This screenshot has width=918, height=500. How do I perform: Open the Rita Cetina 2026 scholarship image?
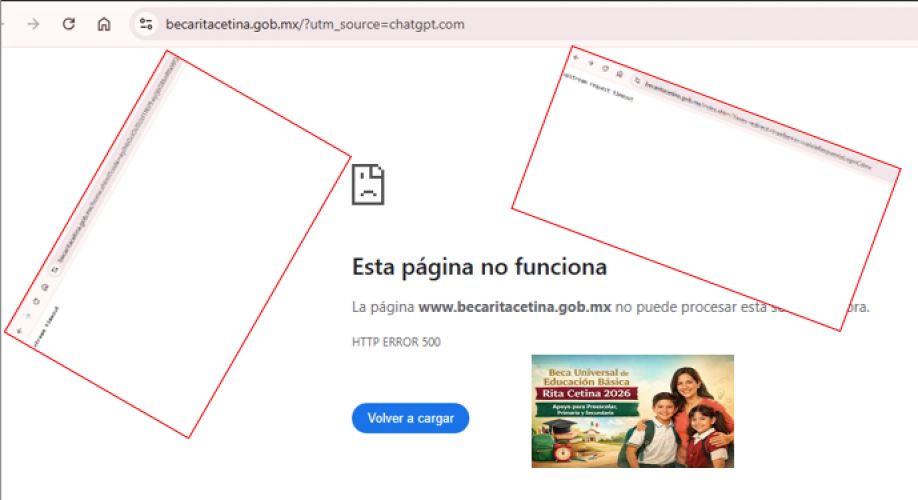coord(632,411)
